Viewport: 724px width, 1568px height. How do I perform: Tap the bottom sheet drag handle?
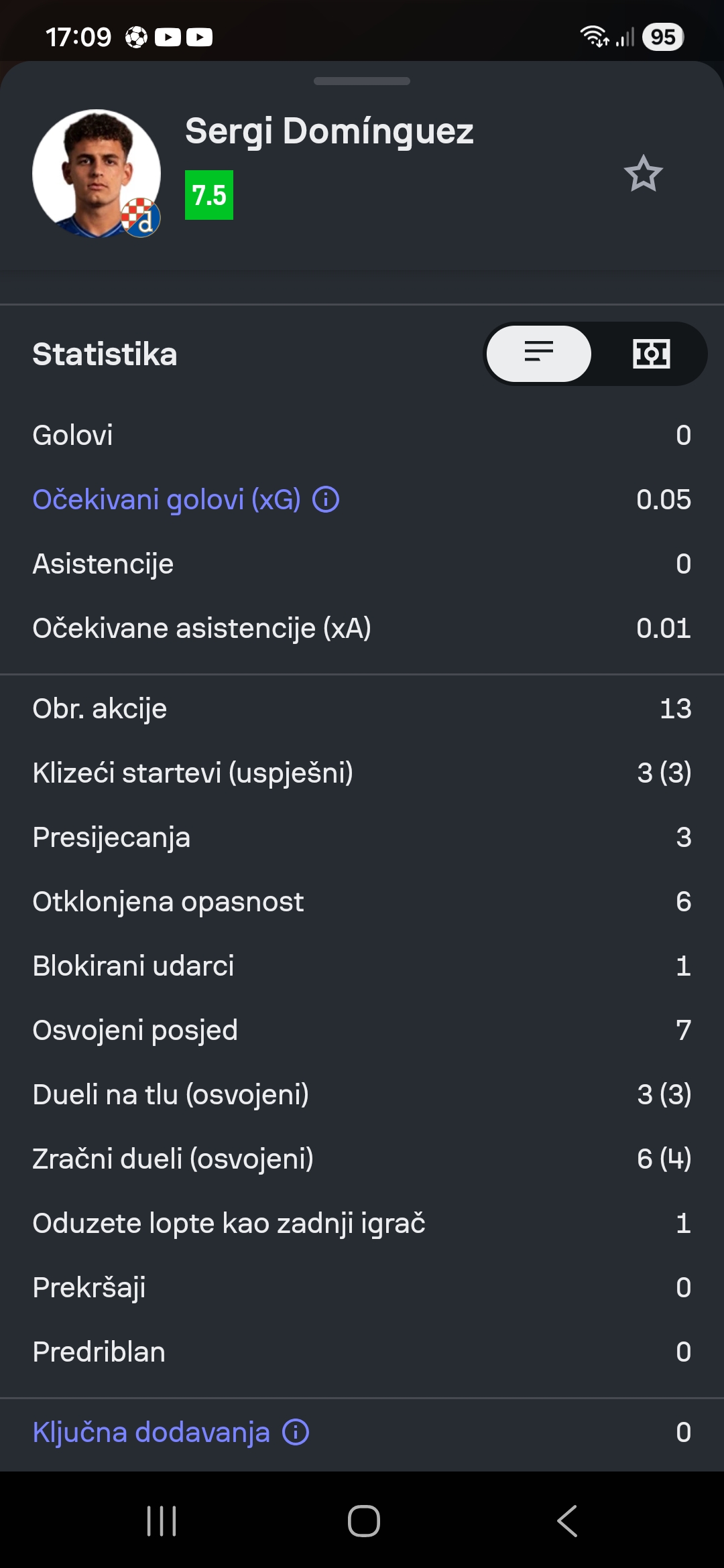pos(362,81)
